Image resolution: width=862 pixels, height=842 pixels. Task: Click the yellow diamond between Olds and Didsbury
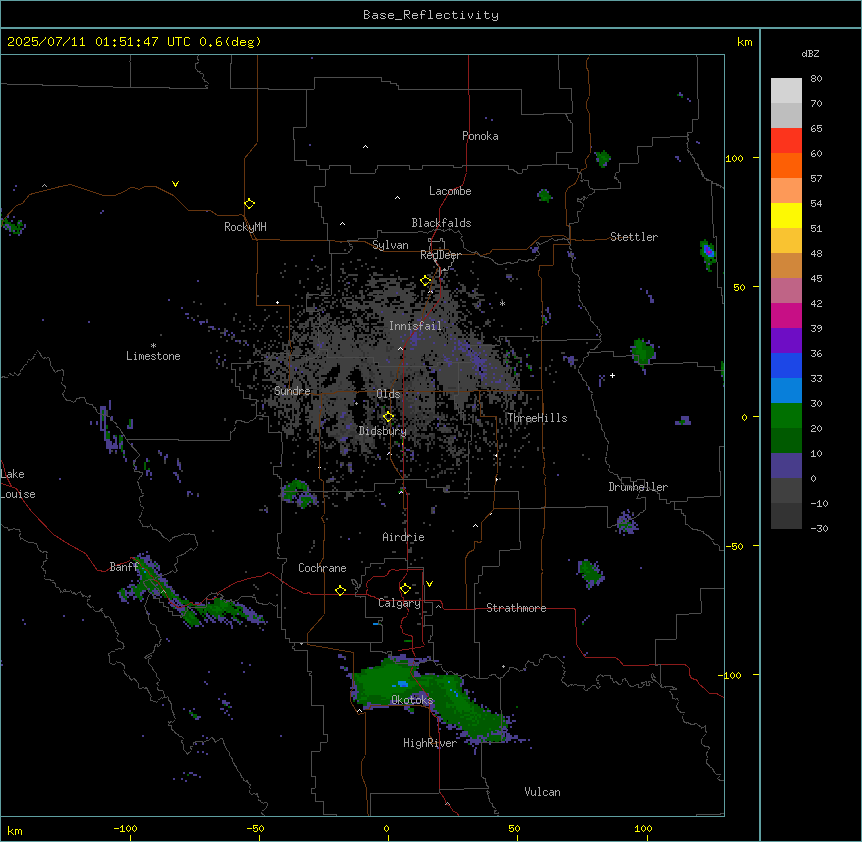tap(388, 416)
